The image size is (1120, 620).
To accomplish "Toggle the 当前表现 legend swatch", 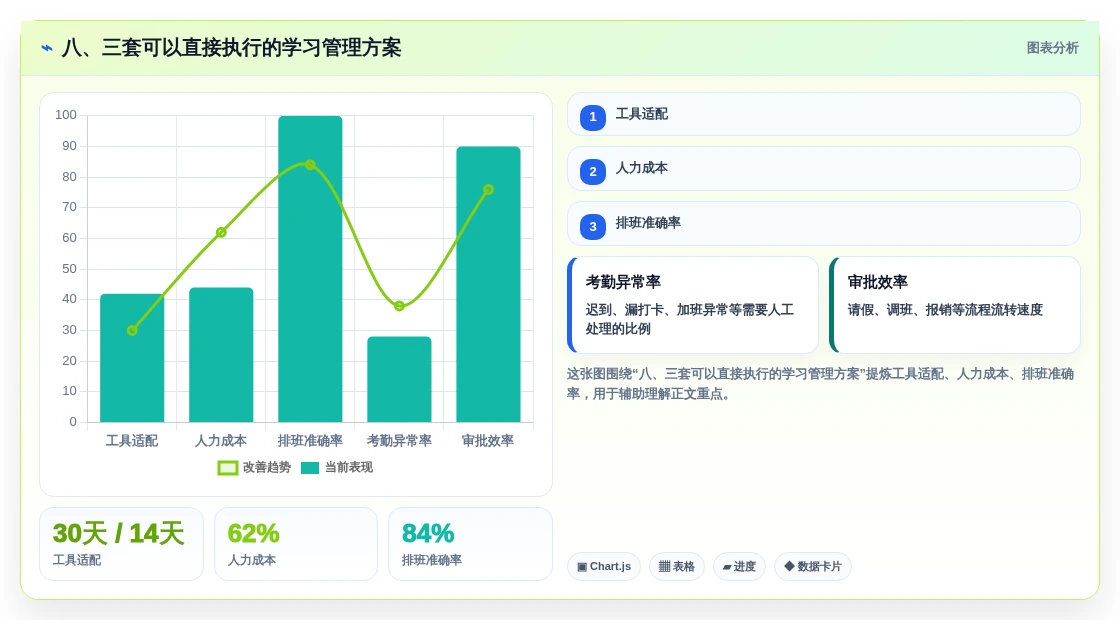I will [x=310, y=468].
